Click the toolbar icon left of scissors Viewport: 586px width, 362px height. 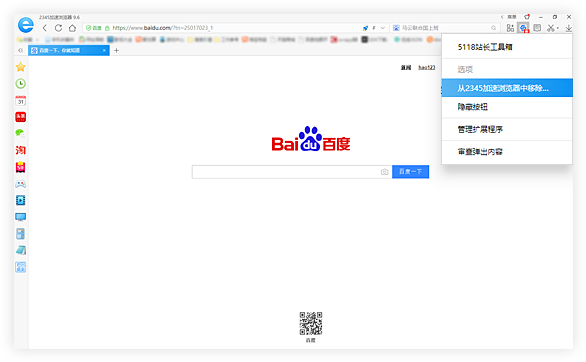(537, 28)
